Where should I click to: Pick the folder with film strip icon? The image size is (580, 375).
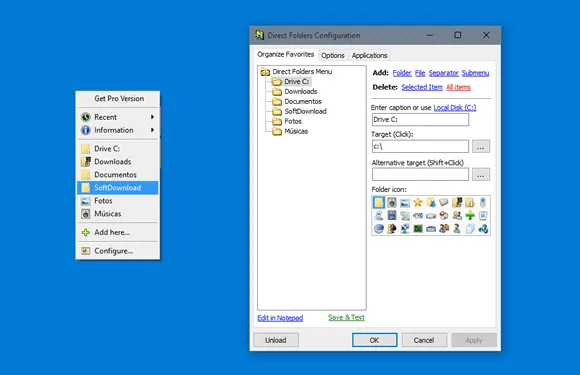coord(457,202)
